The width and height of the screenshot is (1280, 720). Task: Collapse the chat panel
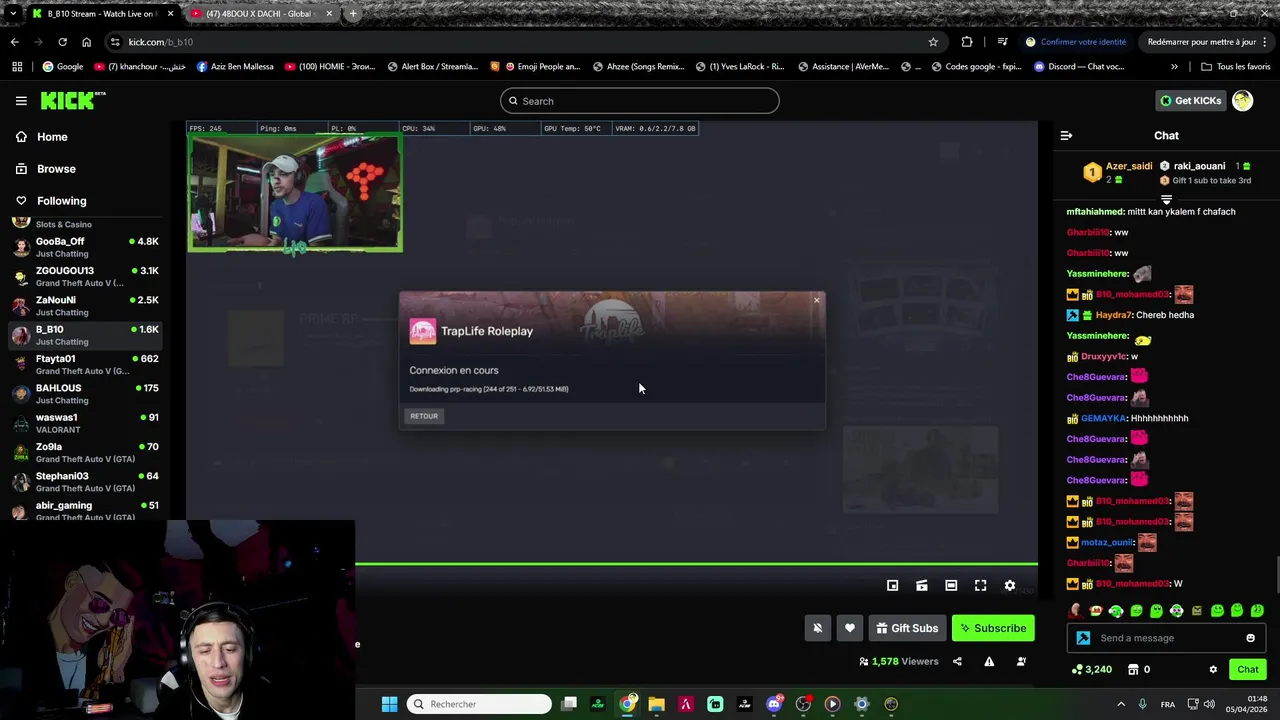pyautogui.click(x=1066, y=135)
